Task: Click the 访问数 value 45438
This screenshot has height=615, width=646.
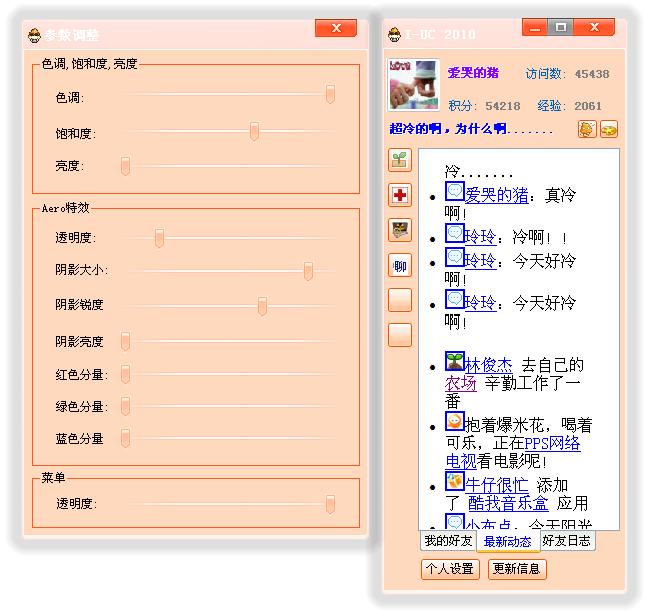Action: pyautogui.click(x=592, y=74)
